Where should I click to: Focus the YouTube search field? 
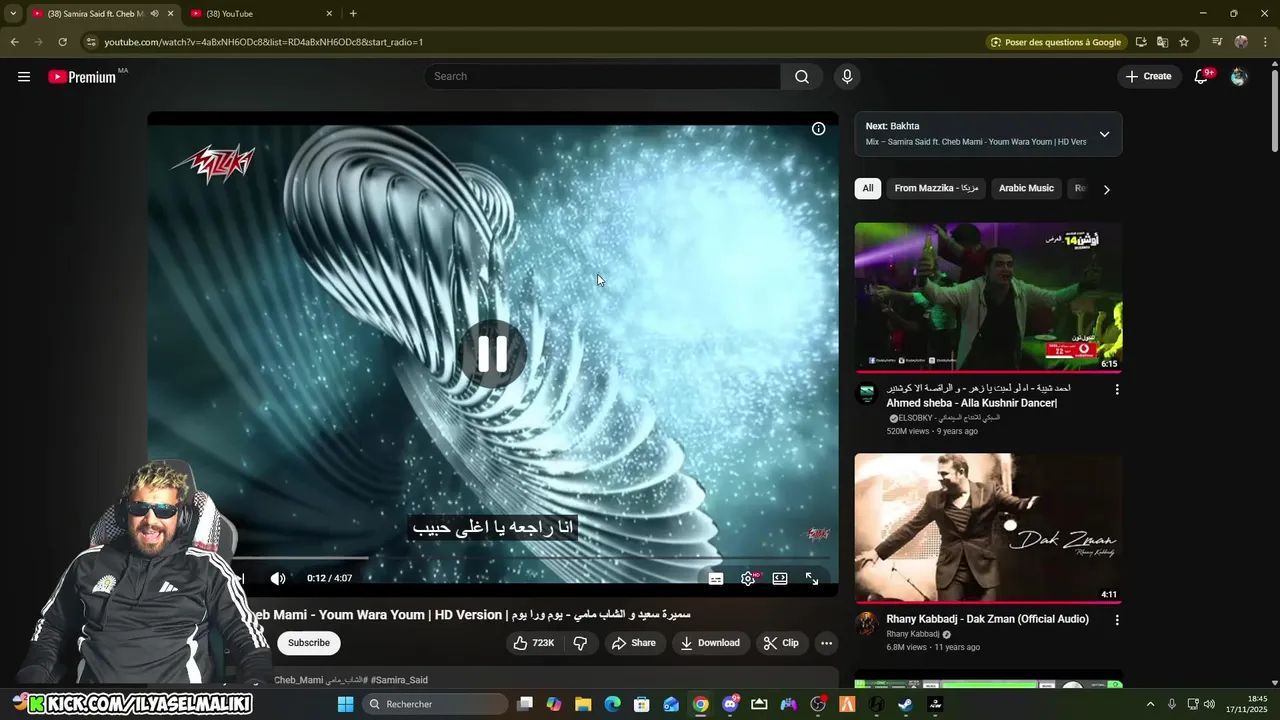tap(603, 76)
